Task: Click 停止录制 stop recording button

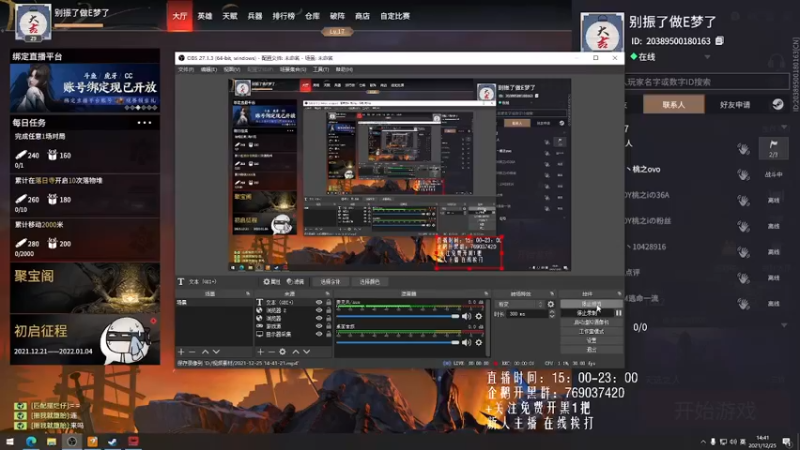Action: pyautogui.click(x=587, y=313)
